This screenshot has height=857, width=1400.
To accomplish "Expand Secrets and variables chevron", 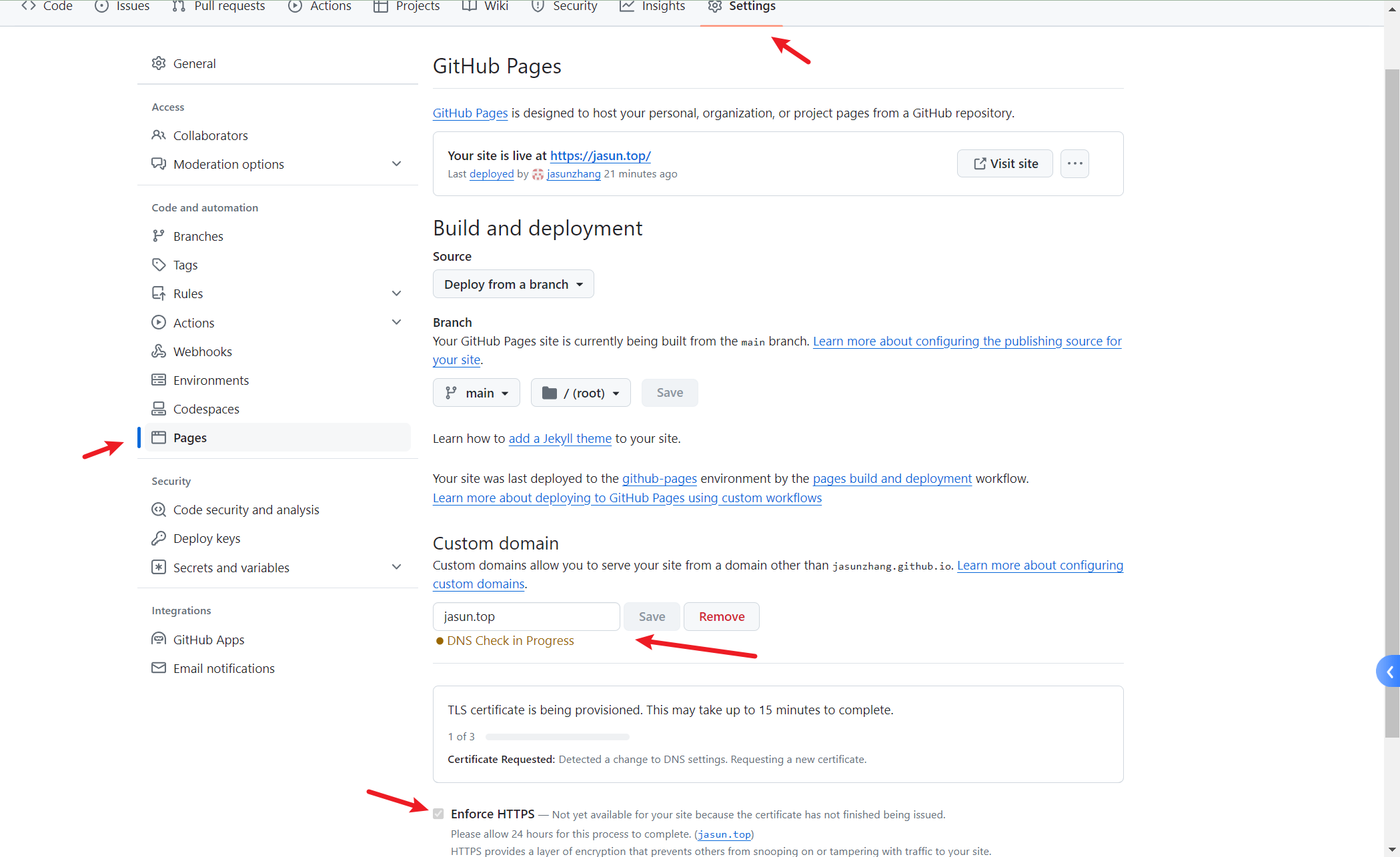I will point(396,568).
